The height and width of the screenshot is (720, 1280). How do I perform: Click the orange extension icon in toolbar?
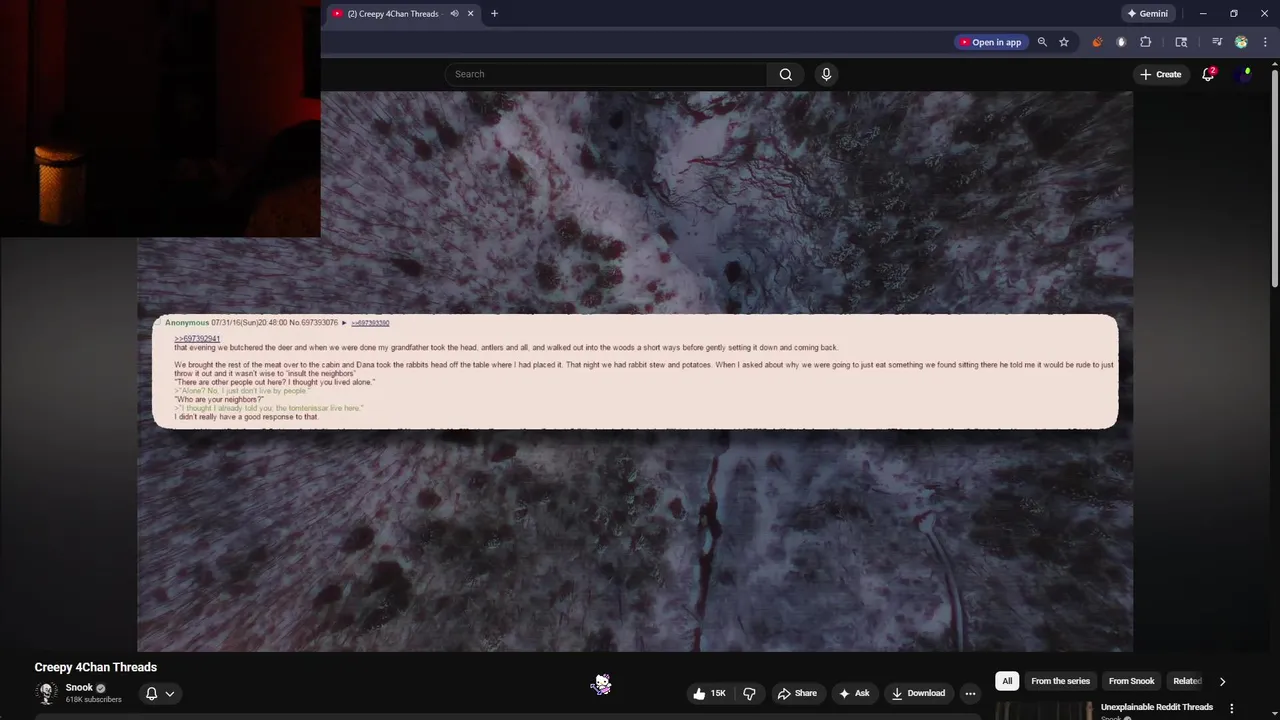1097,42
